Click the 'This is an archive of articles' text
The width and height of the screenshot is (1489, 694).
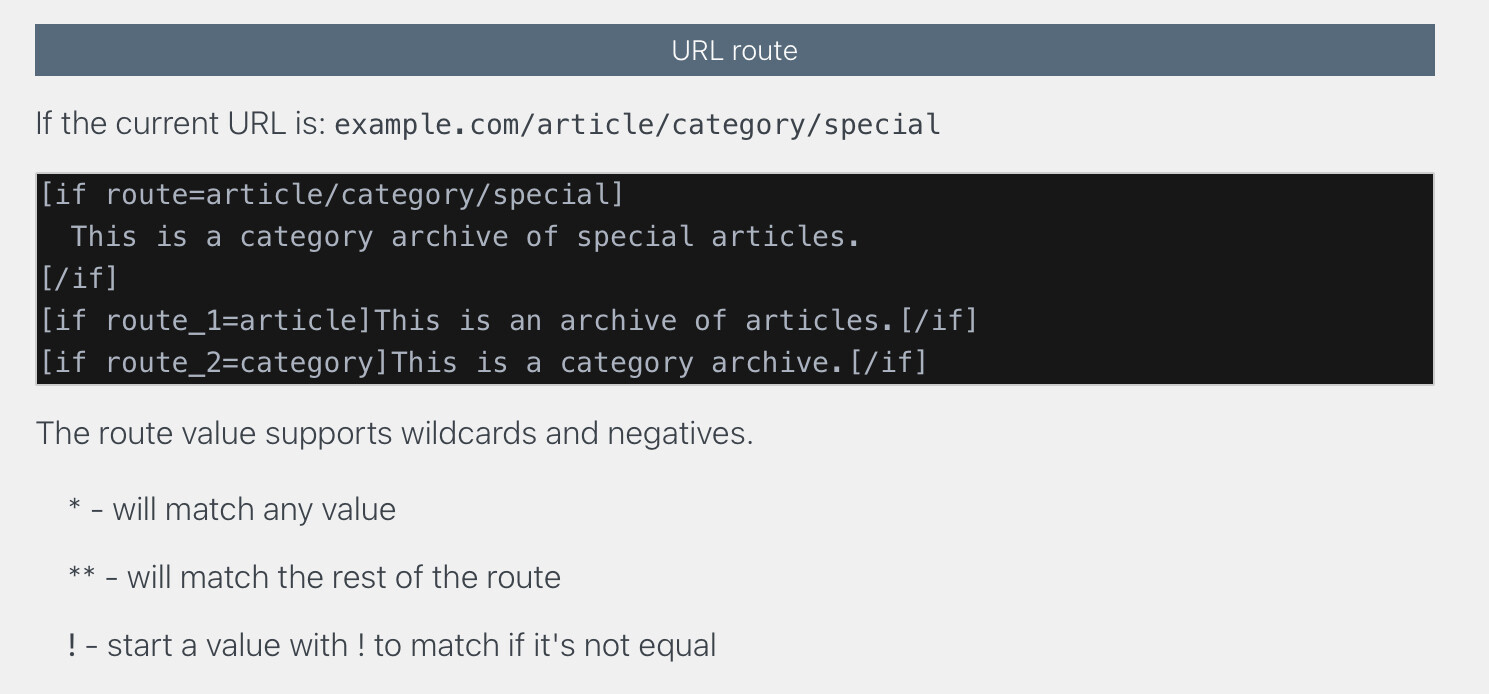634,320
